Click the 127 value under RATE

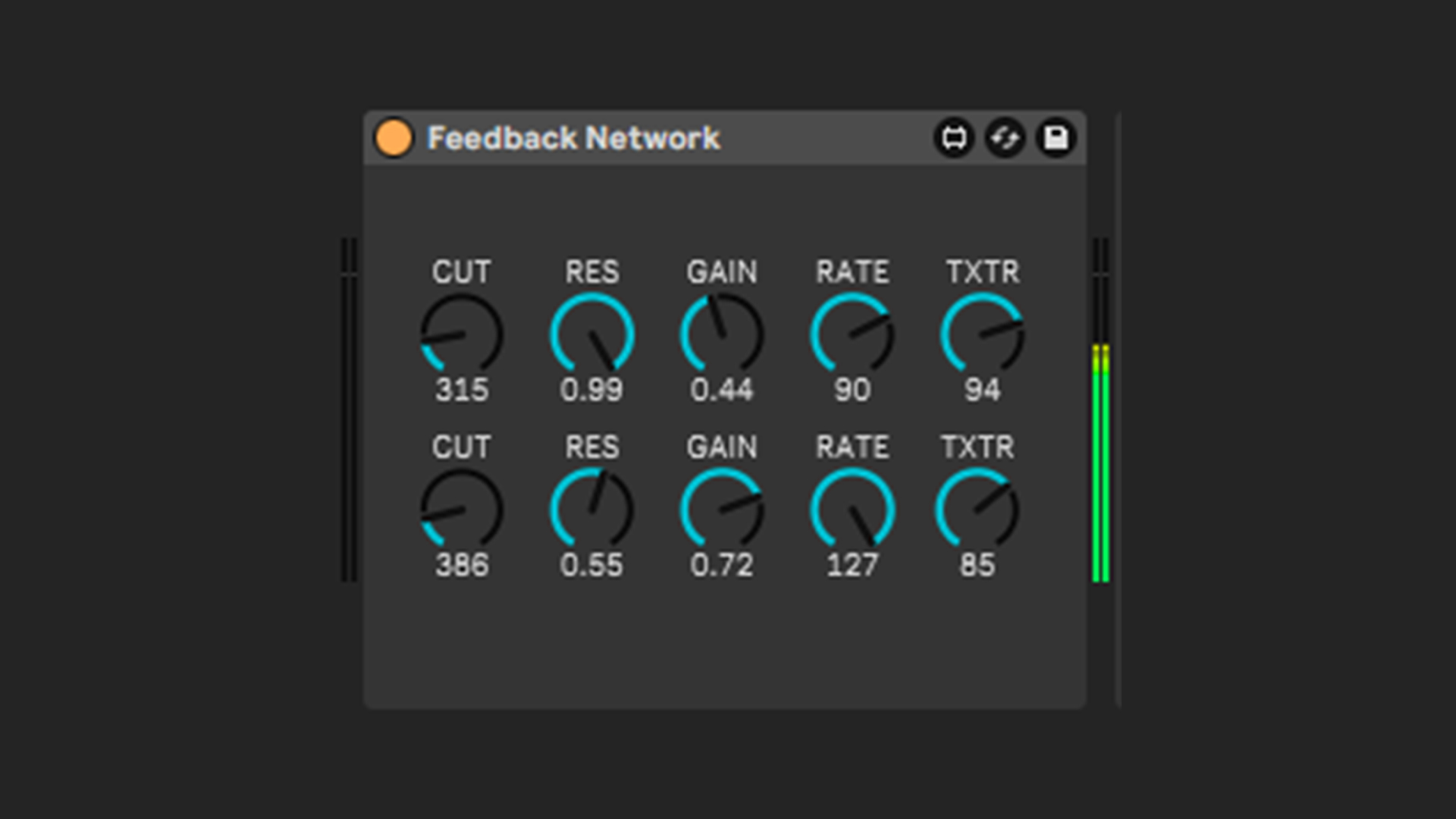point(852,566)
